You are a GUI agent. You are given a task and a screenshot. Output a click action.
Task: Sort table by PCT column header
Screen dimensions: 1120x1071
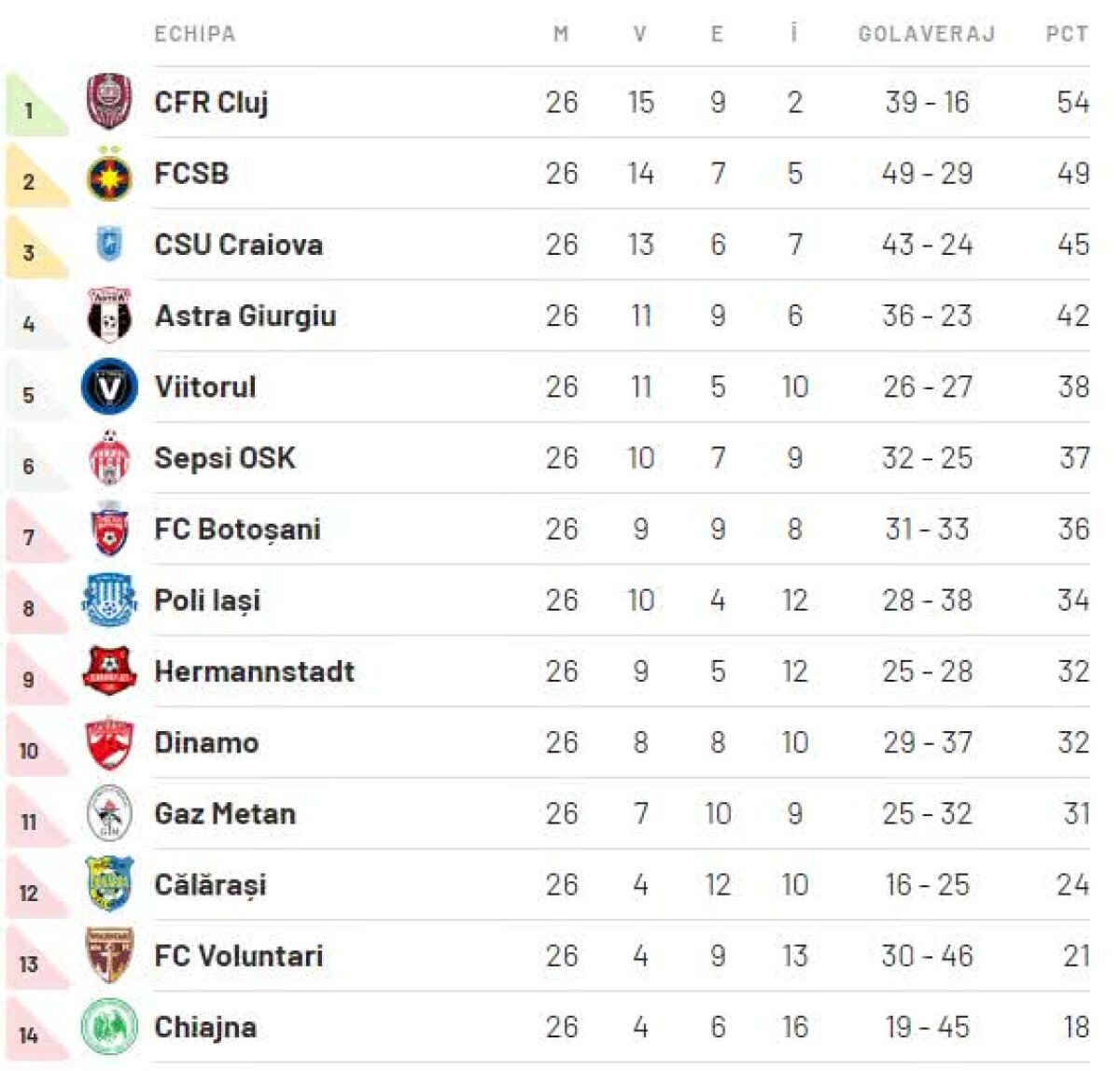click(1066, 35)
